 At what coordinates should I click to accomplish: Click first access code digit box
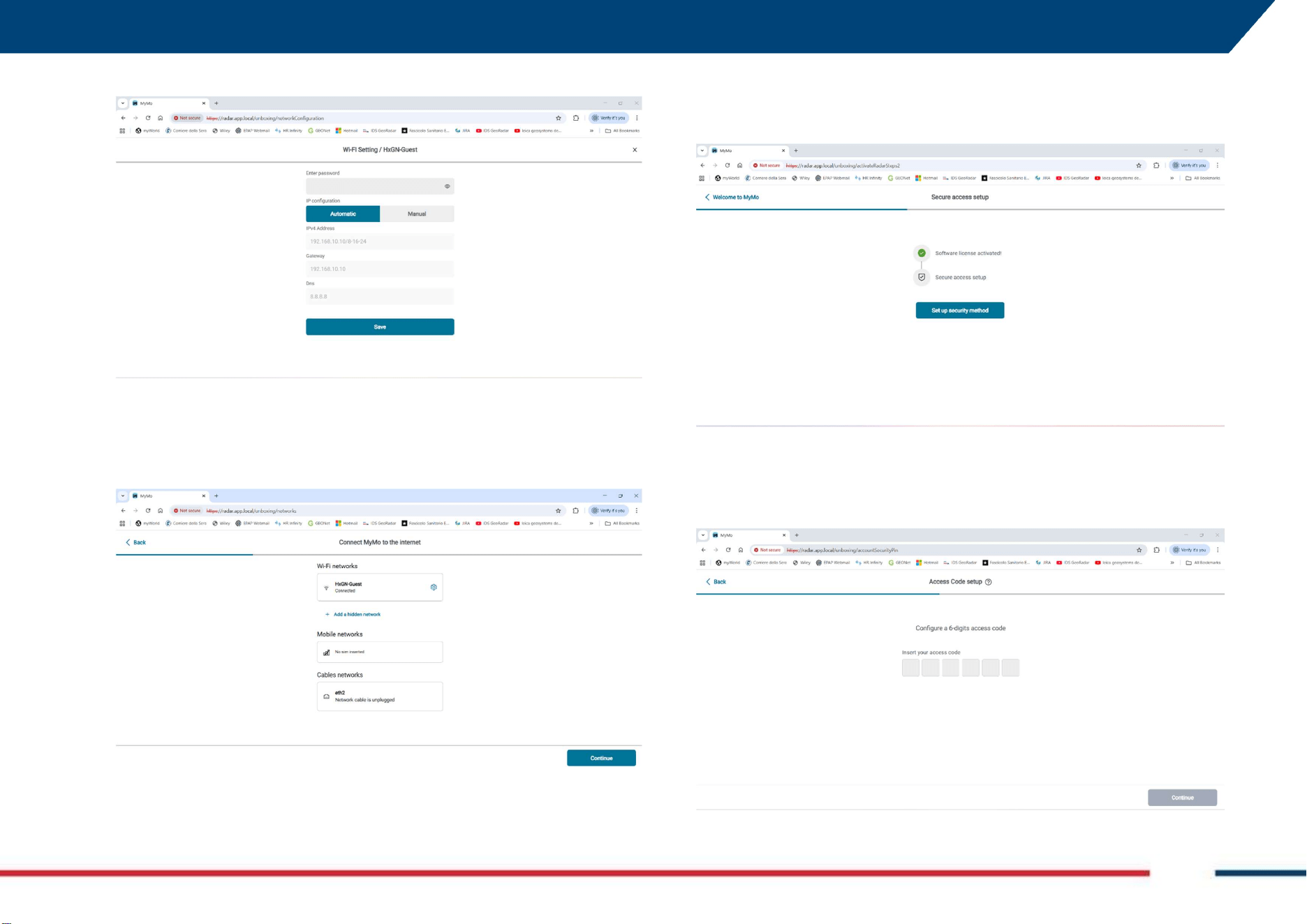click(x=910, y=668)
